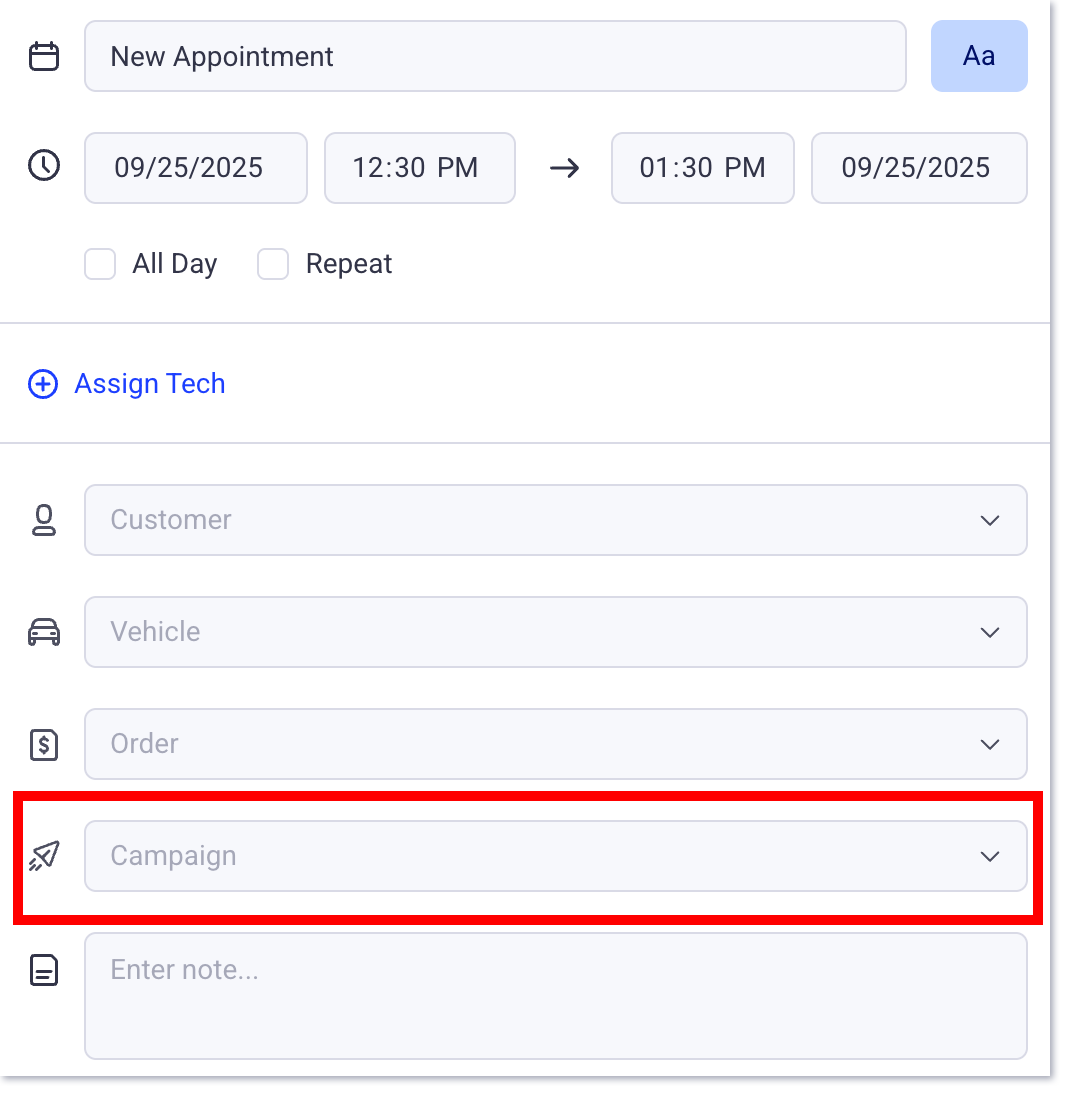Click the start date 09/25/2025 field
The height and width of the screenshot is (1096, 1070).
pos(195,167)
